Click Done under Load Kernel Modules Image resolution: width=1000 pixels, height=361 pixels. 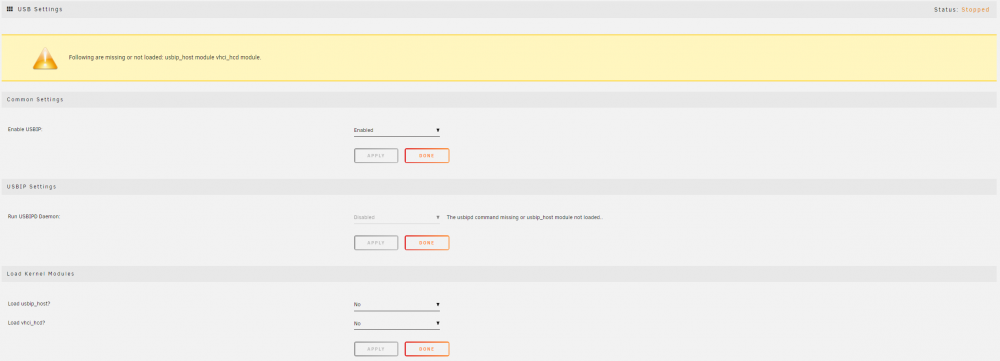[x=427, y=349]
